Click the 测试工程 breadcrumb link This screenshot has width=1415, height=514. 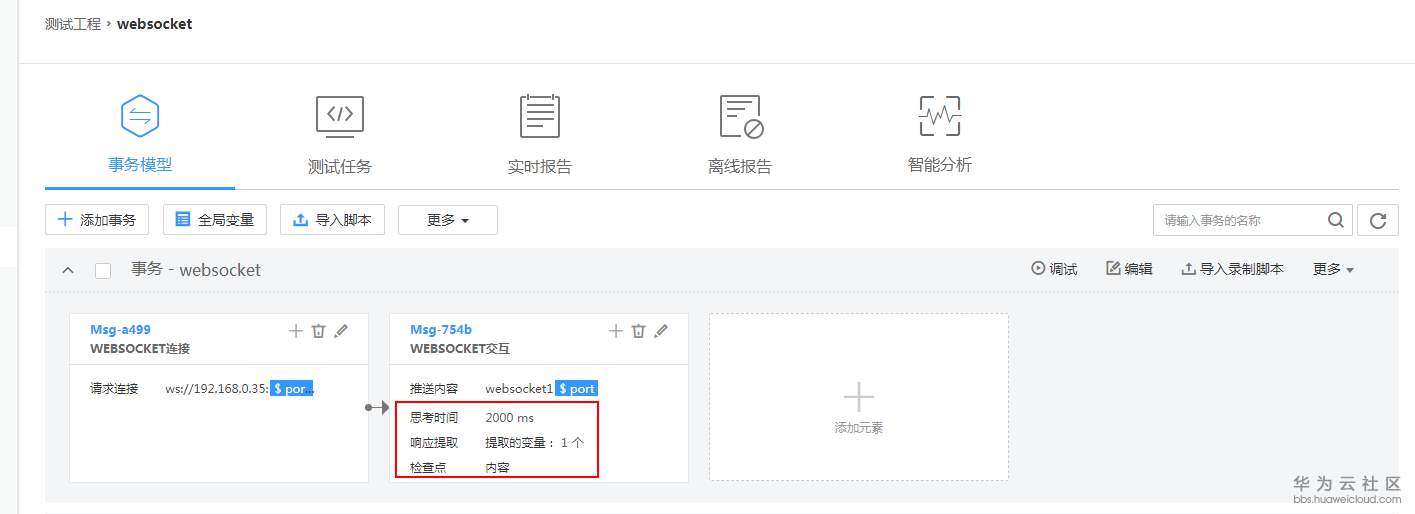(x=73, y=24)
